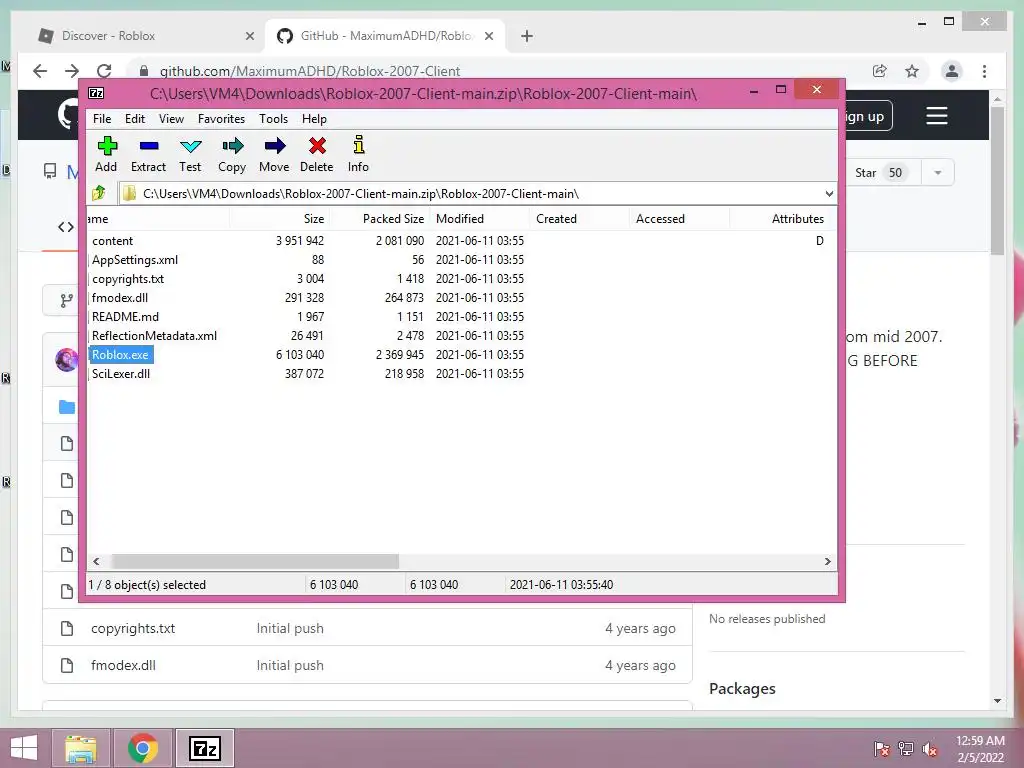1024x768 pixels.
Task: Sort files by Size column
Action: [280, 219]
